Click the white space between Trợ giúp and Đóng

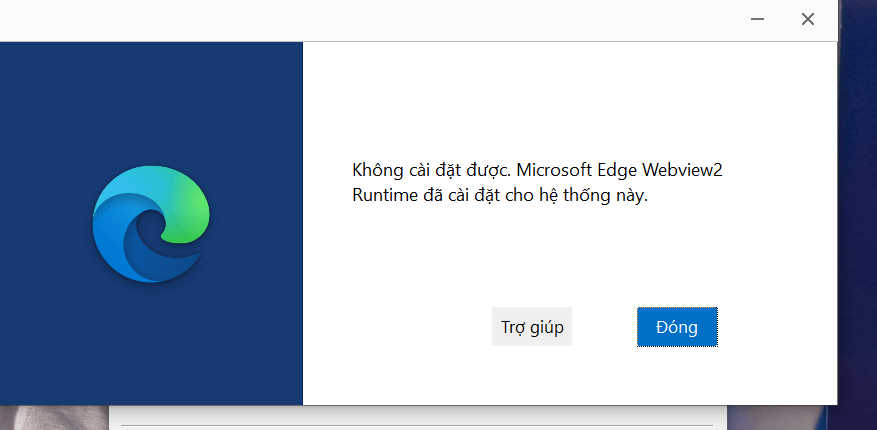(605, 327)
